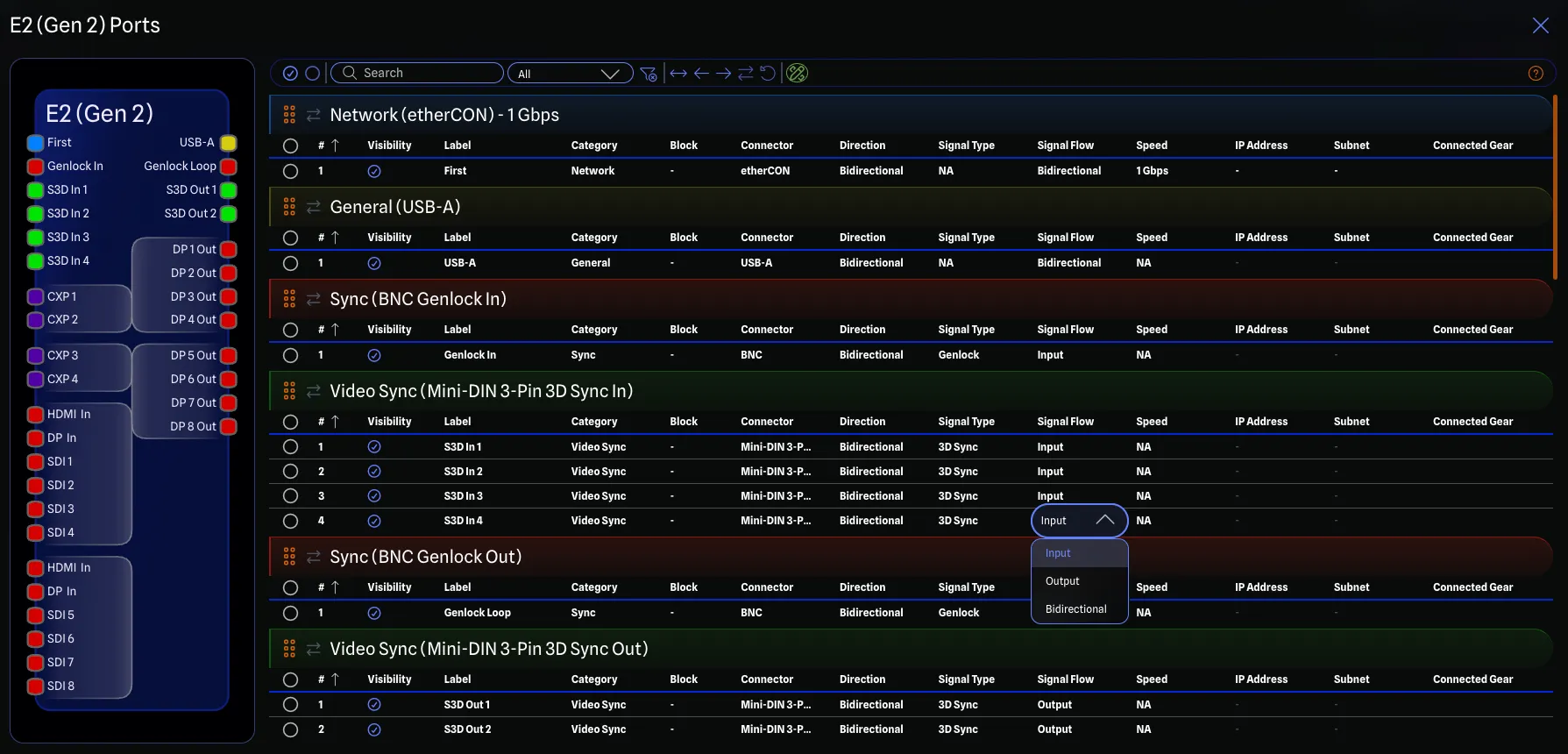Expand Signal Flow cell of Genlock In
The width and height of the screenshot is (1568, 754).
[1050, 355]
